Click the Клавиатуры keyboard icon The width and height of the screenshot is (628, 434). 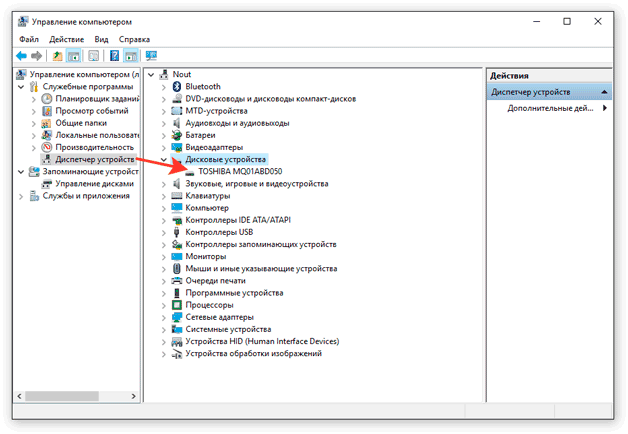177,196
